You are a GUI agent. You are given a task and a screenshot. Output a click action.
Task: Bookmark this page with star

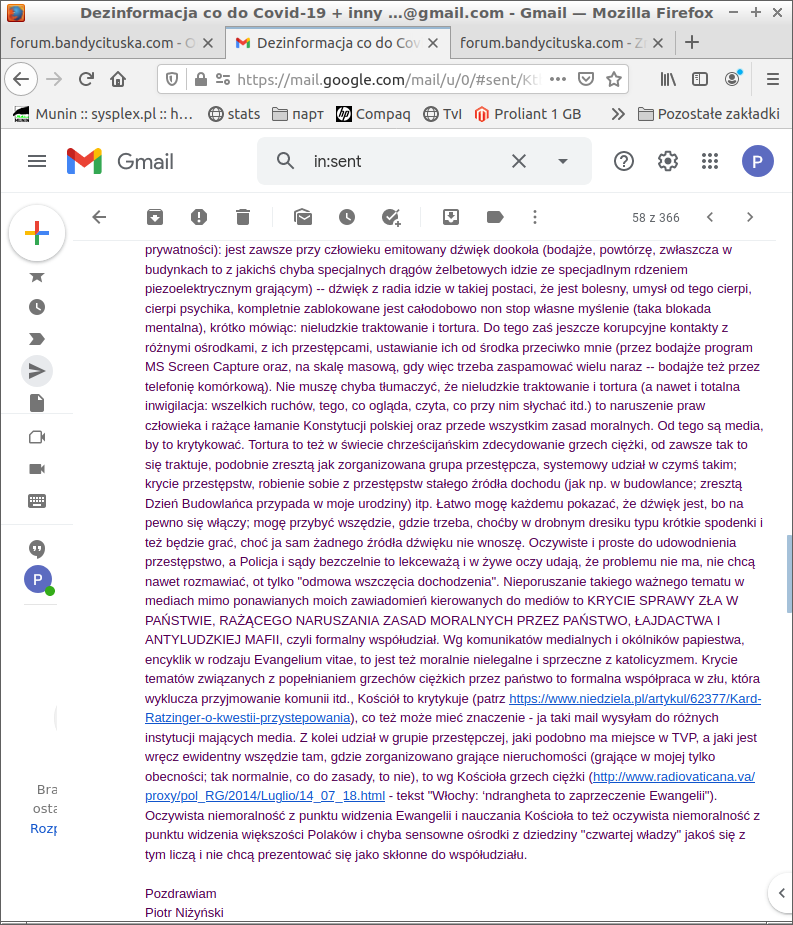click(x=614, y=78)
